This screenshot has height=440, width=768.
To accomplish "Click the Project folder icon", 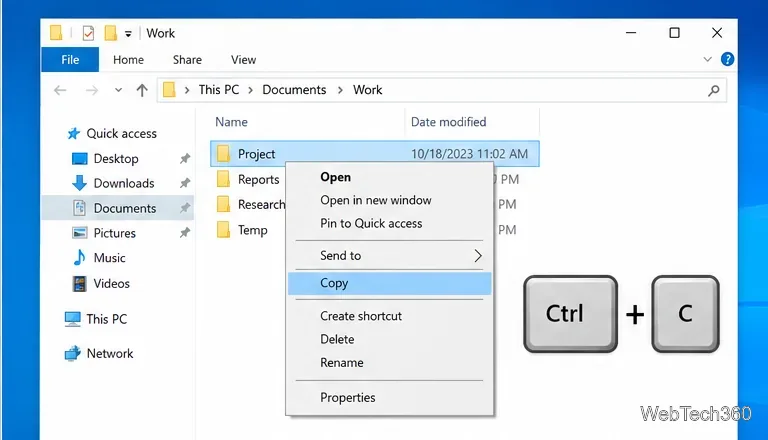I will [x=223, y=154].
